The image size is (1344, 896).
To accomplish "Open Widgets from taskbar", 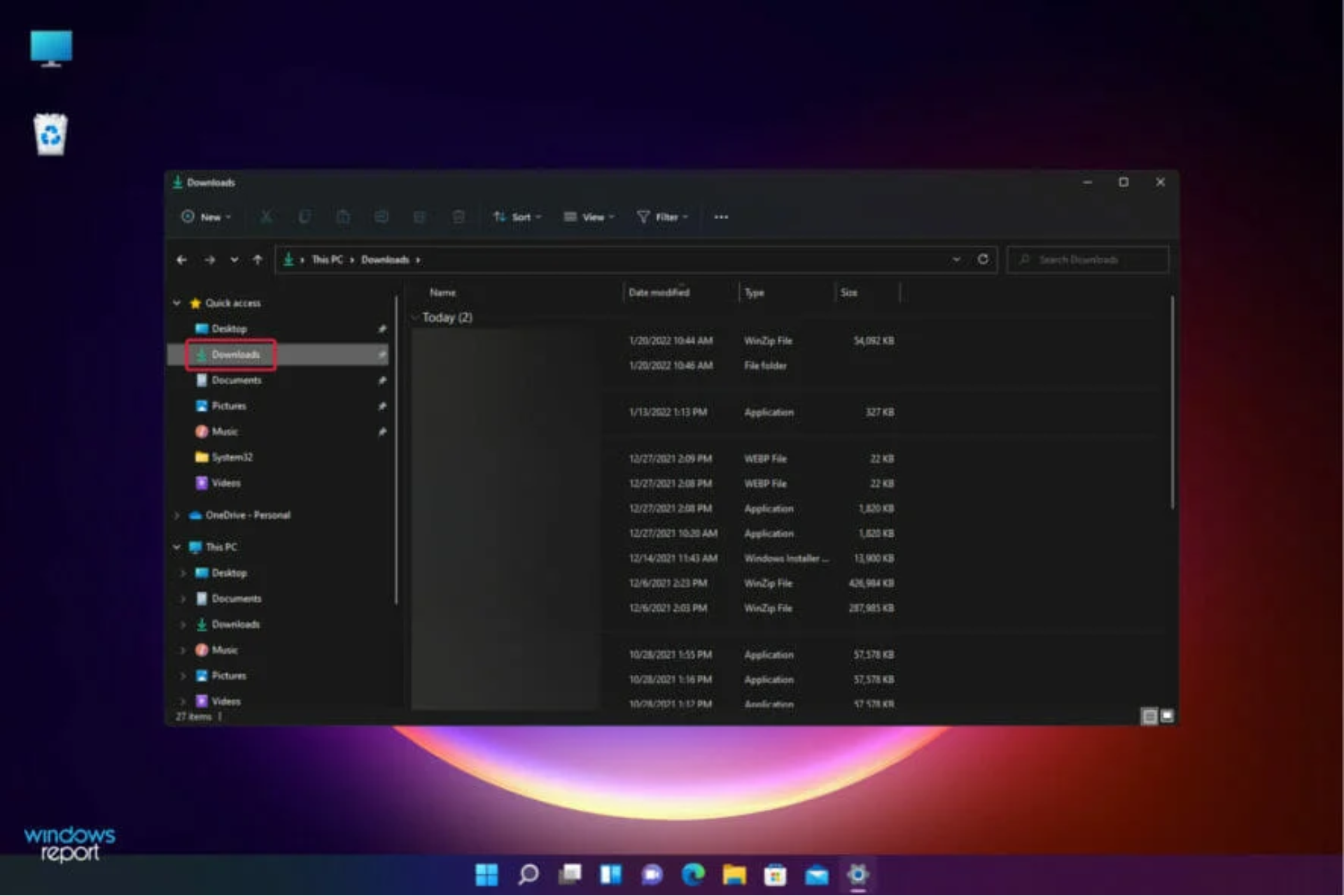I will pos(610,874).
